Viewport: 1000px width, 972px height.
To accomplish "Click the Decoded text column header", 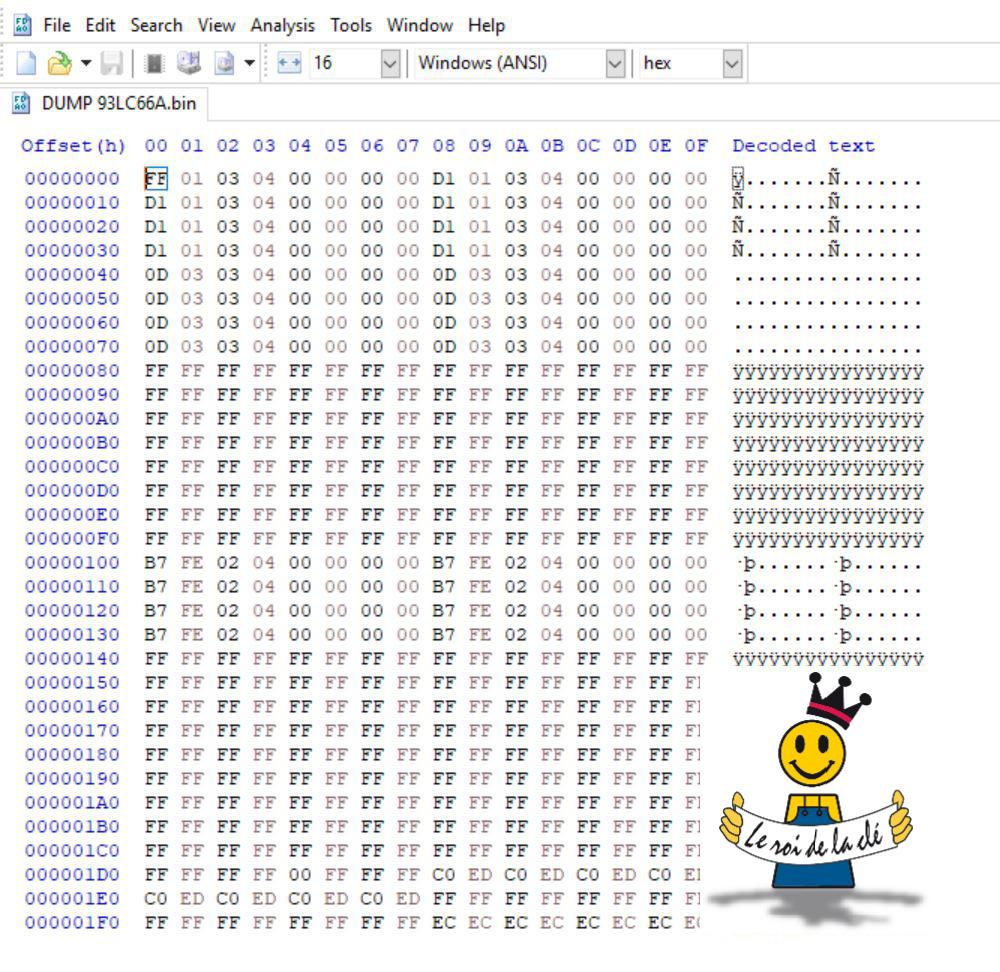I will tap(803, 146).
